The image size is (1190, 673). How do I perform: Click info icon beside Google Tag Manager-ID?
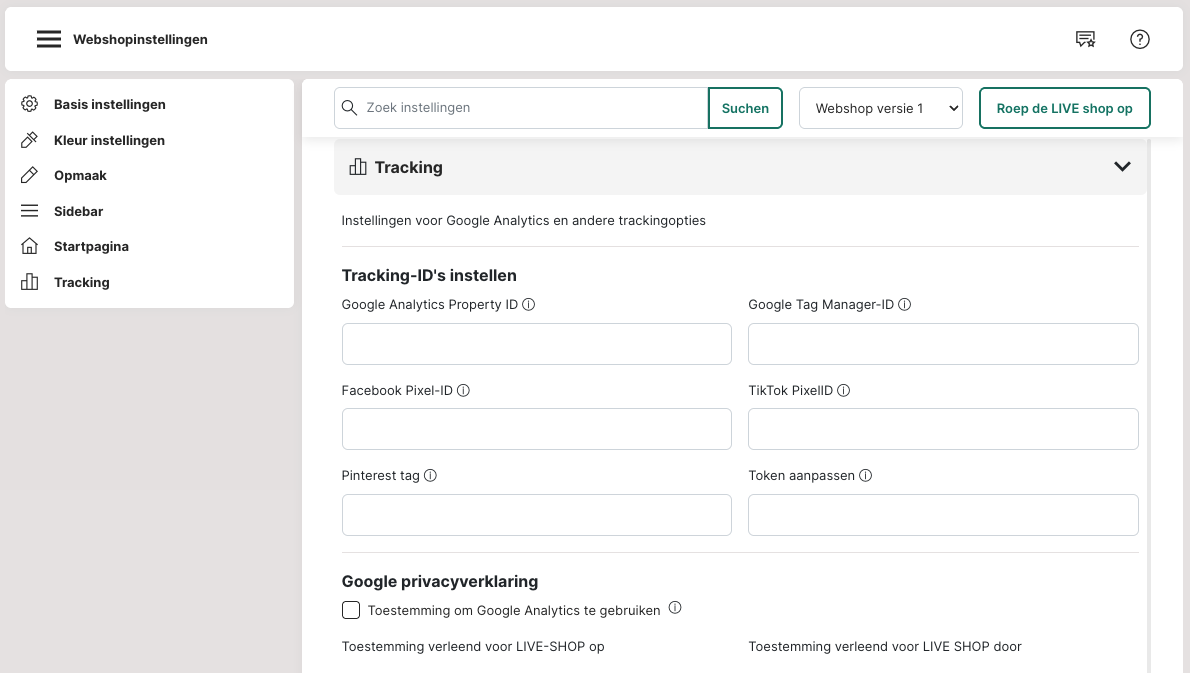905,305
